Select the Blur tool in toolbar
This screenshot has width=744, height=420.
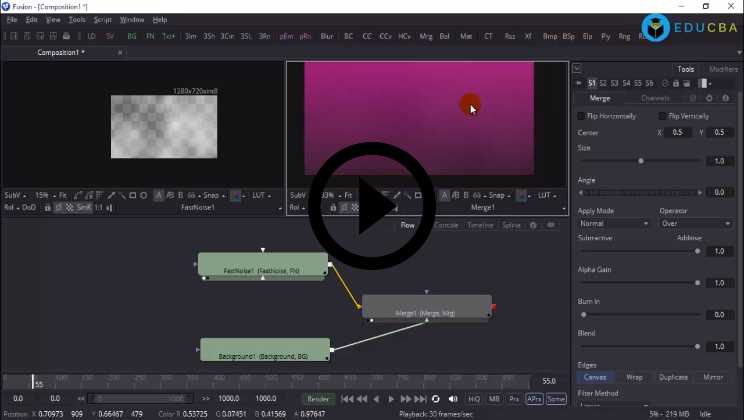pos(327,36)
